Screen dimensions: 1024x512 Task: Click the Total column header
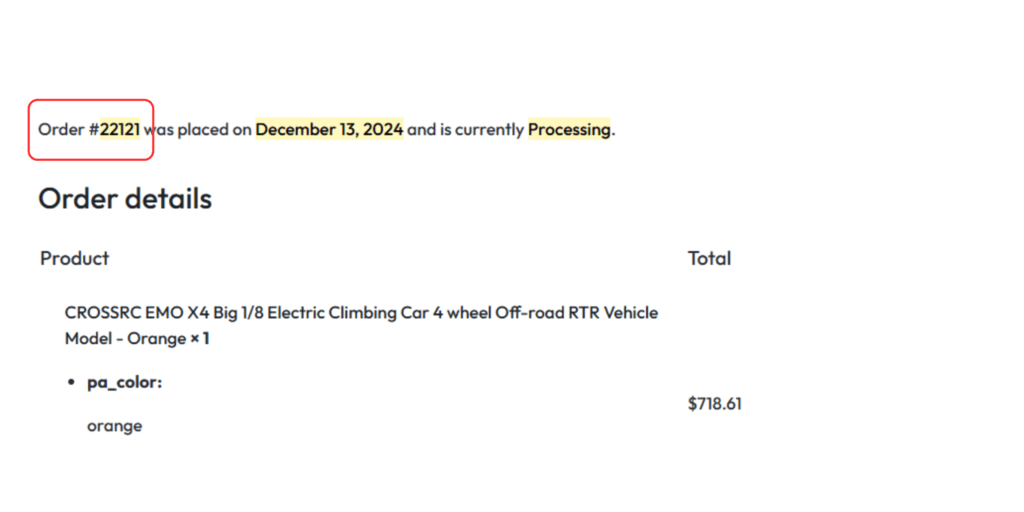click(x=709, y=258)
